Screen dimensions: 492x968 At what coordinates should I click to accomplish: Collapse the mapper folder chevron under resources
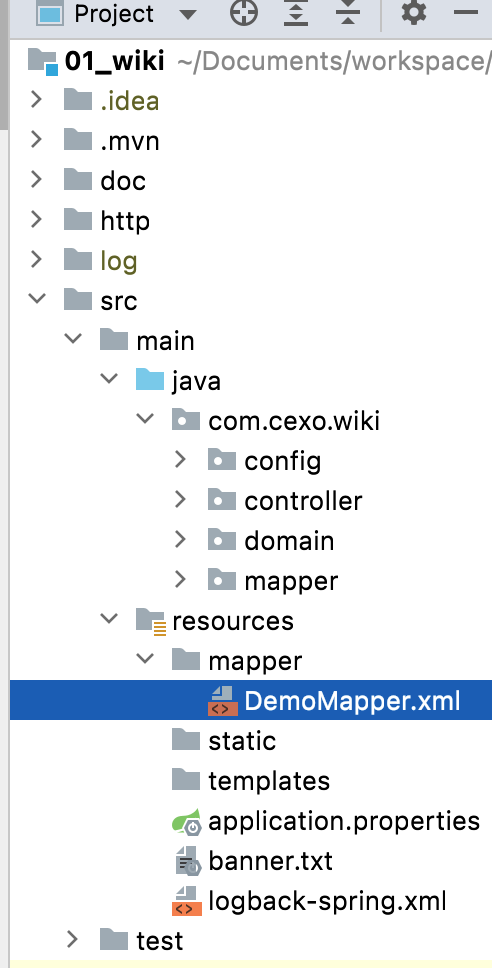[x=145, y=659]
